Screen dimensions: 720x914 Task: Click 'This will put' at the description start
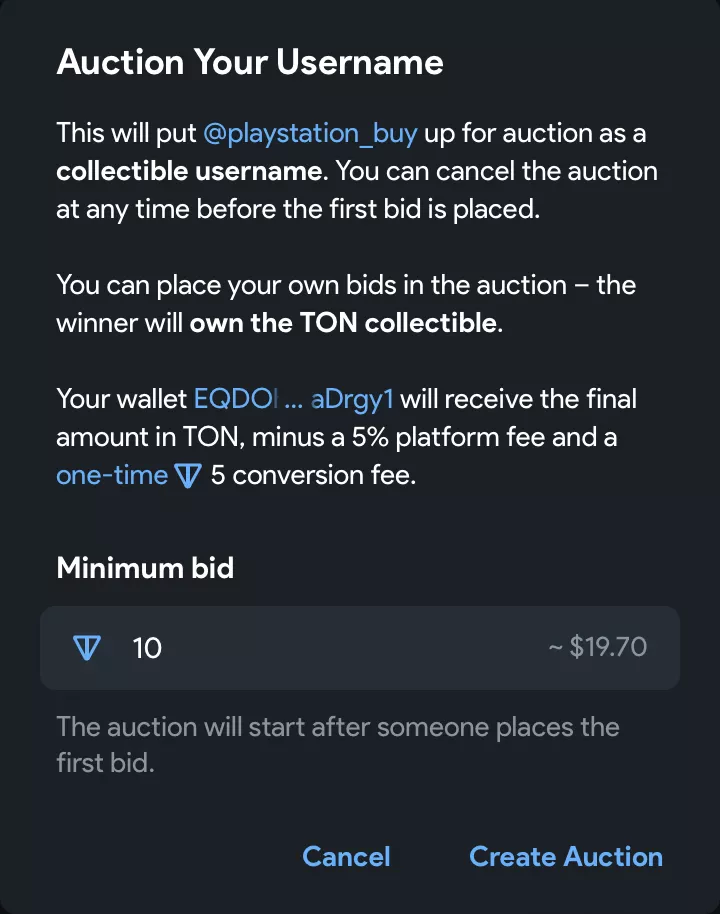tap(126, 133)
